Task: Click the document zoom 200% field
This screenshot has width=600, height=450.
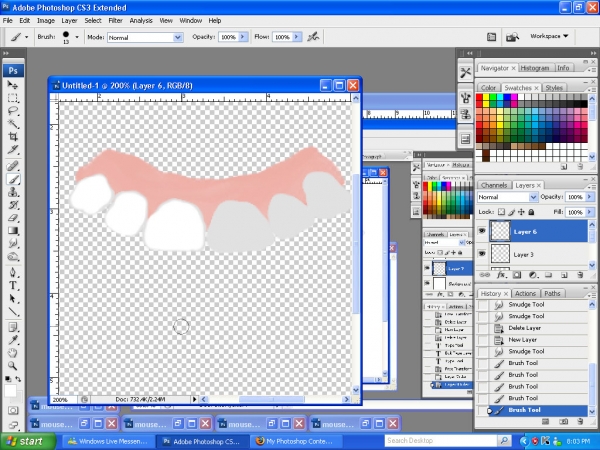Action: pos(64,399)
